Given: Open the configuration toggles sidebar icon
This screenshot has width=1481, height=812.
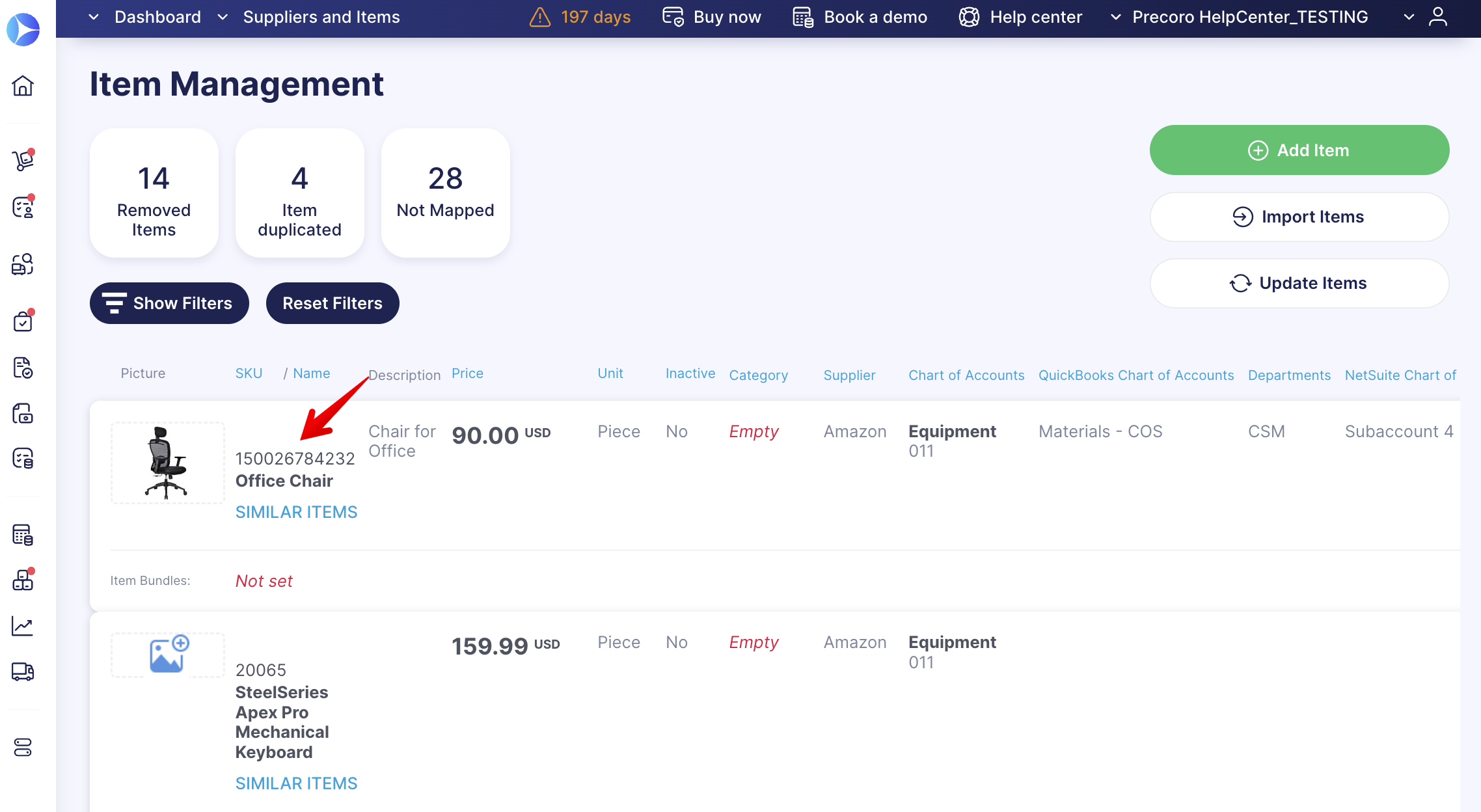Looking at the screenshot, I should [x=23, y=748].
